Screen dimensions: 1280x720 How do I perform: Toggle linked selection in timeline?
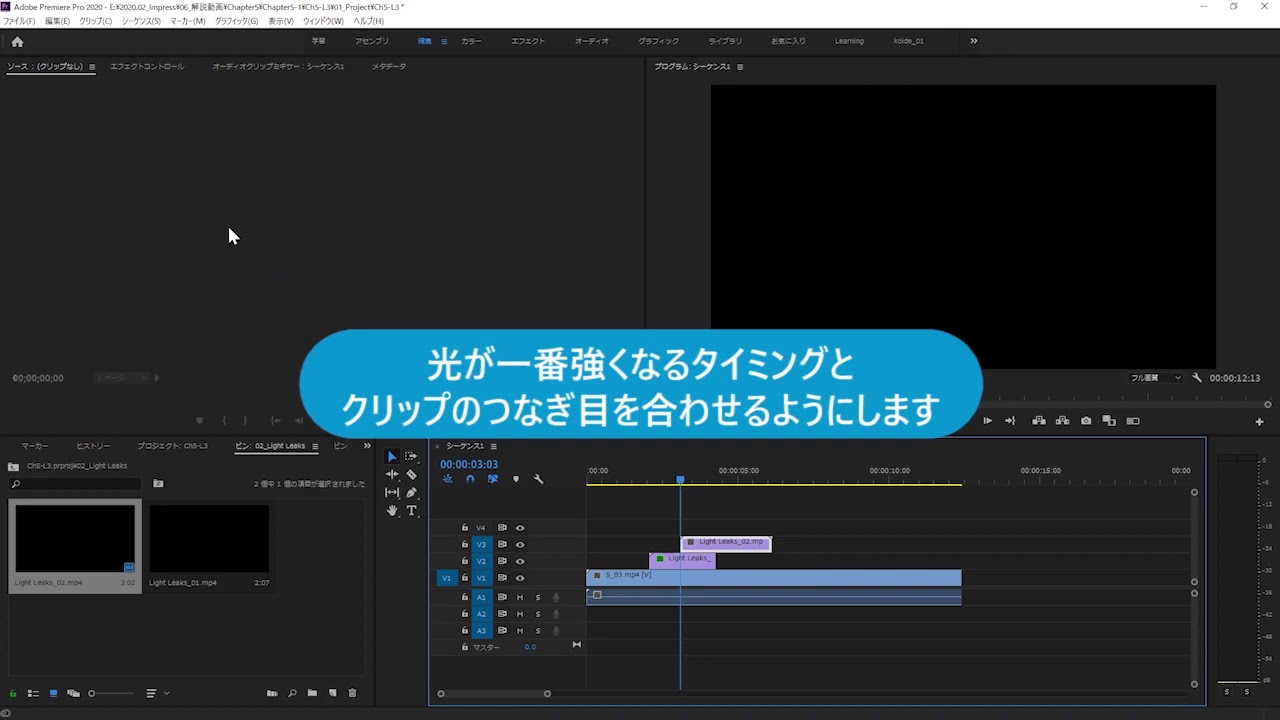[x=493, y=479]
